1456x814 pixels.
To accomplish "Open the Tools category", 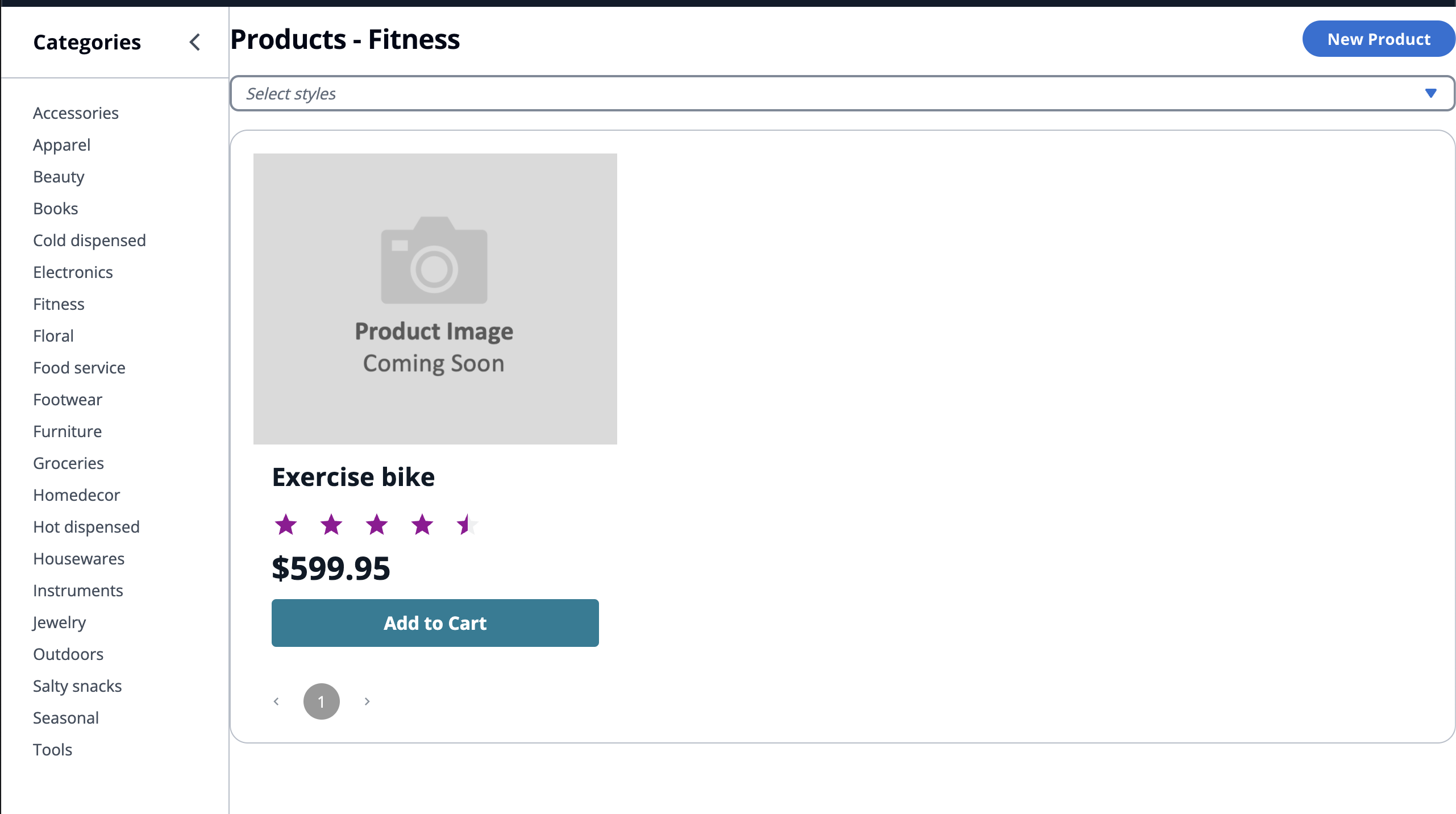I will tap(52, 750).
